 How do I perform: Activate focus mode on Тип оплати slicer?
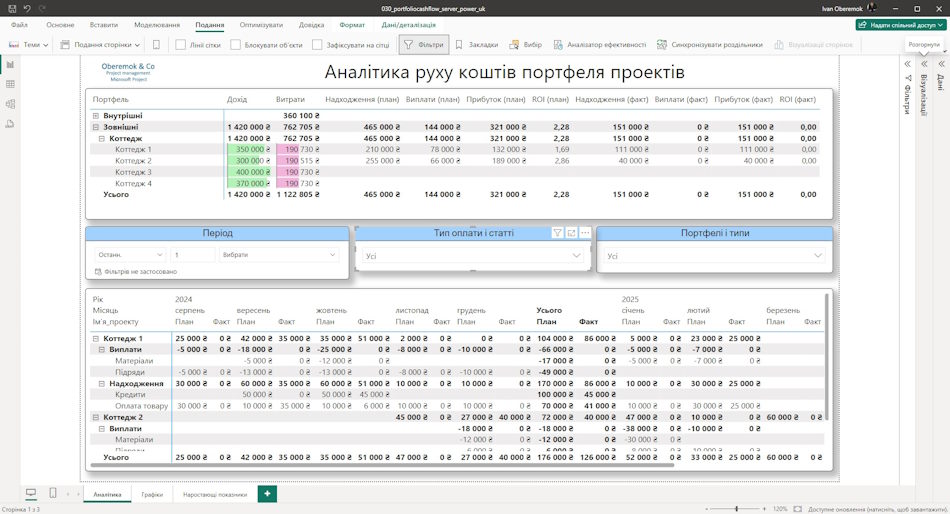pos(571,233)
